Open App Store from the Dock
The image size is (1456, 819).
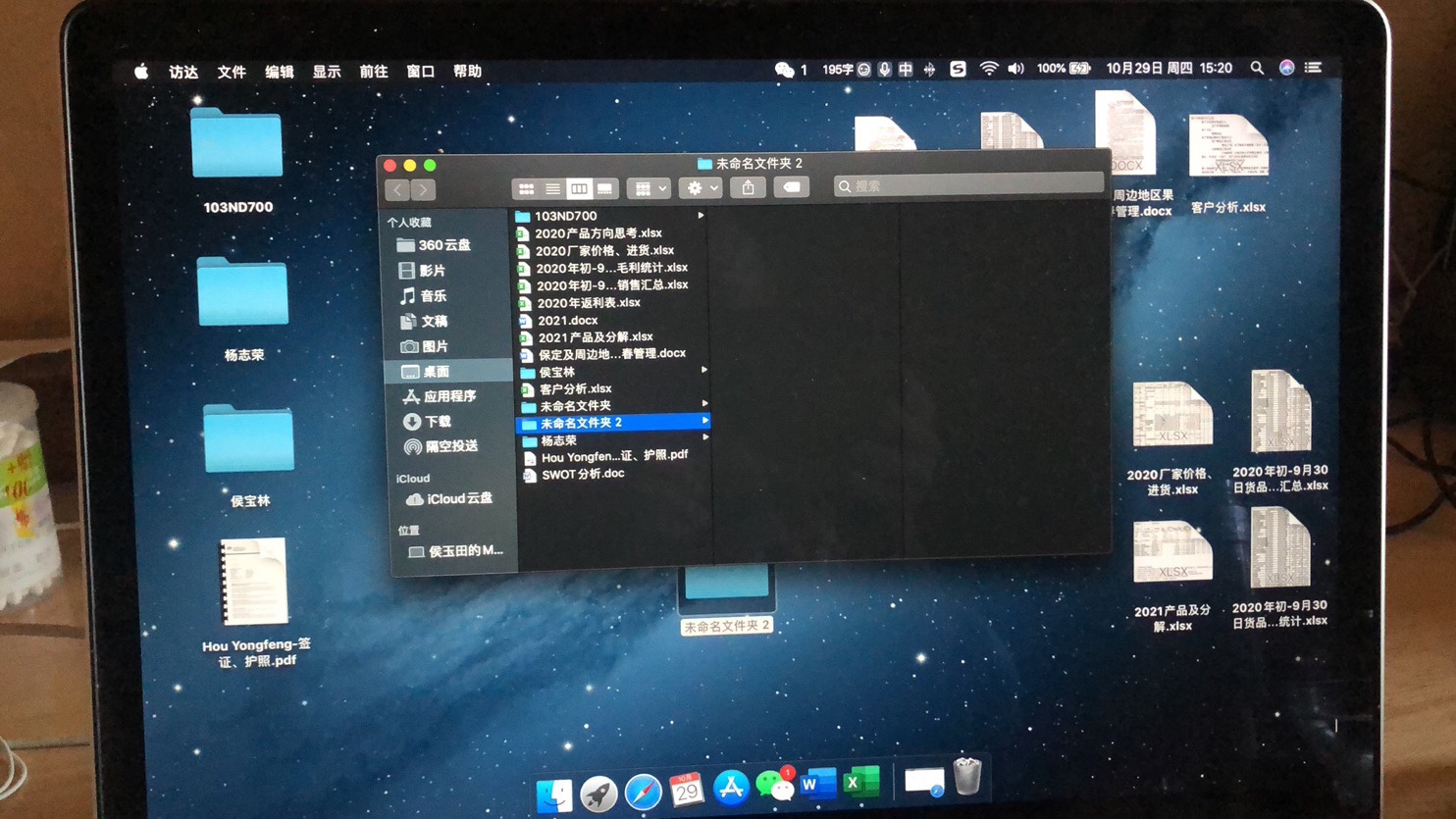(731, 787)
